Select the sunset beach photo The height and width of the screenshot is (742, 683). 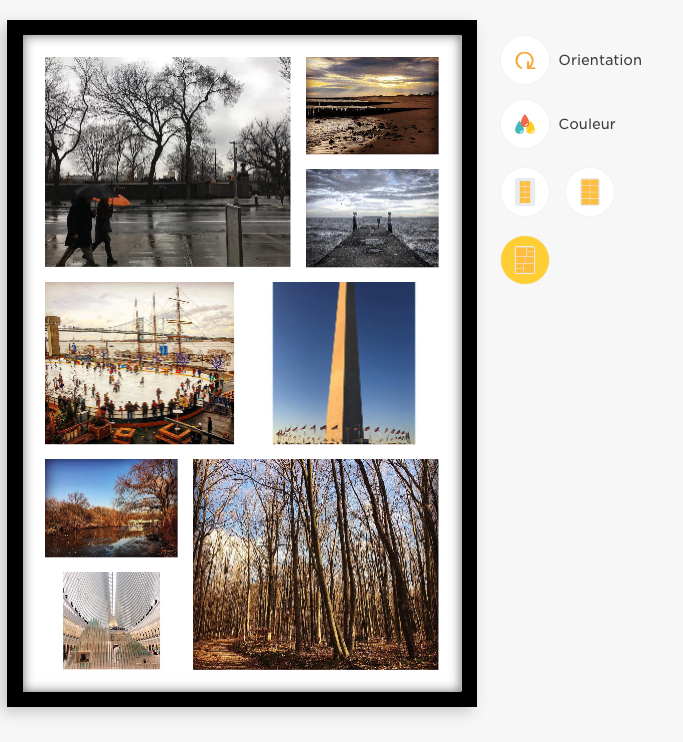372,106
